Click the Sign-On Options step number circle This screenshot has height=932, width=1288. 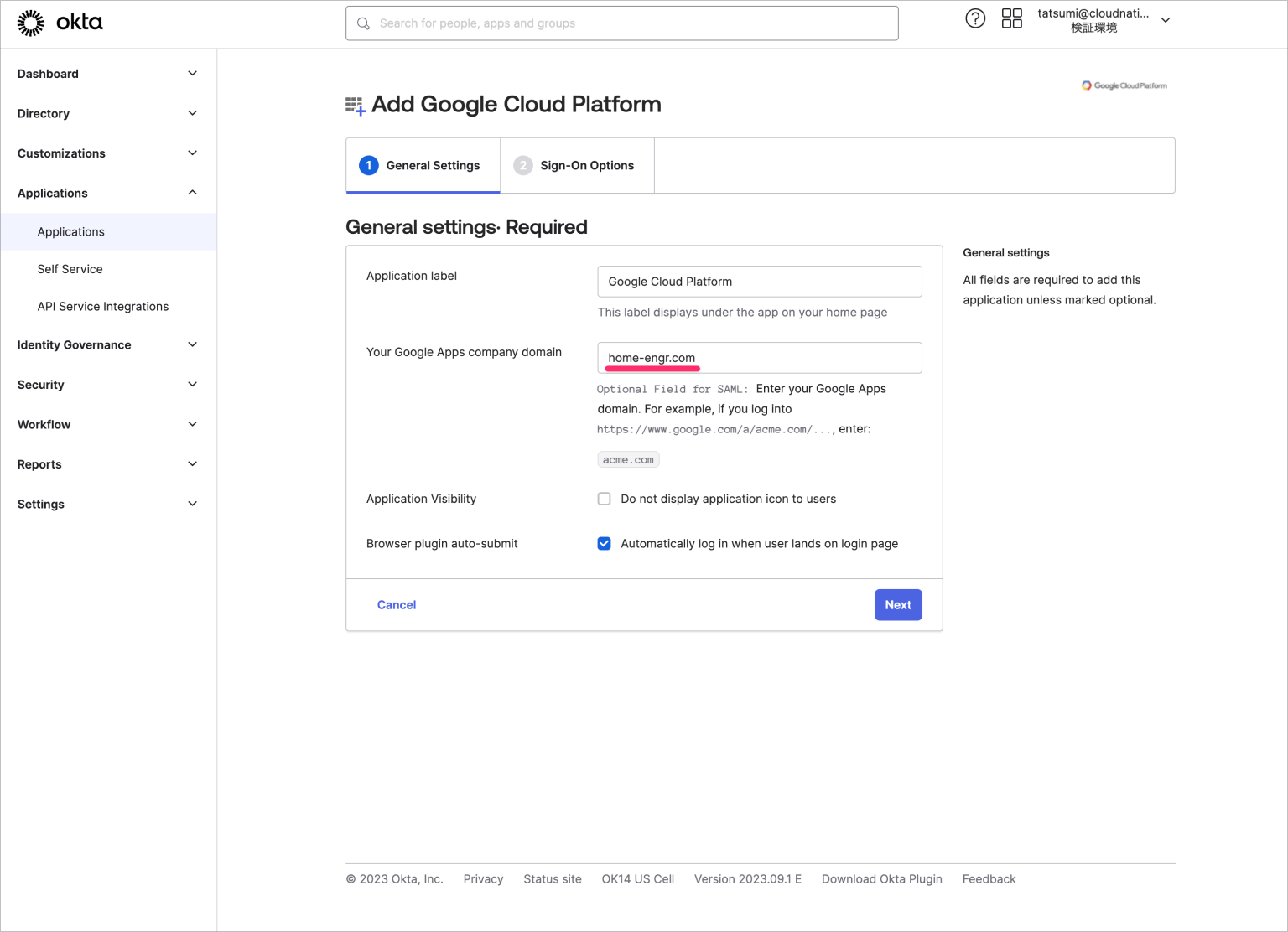pos(523,165)
